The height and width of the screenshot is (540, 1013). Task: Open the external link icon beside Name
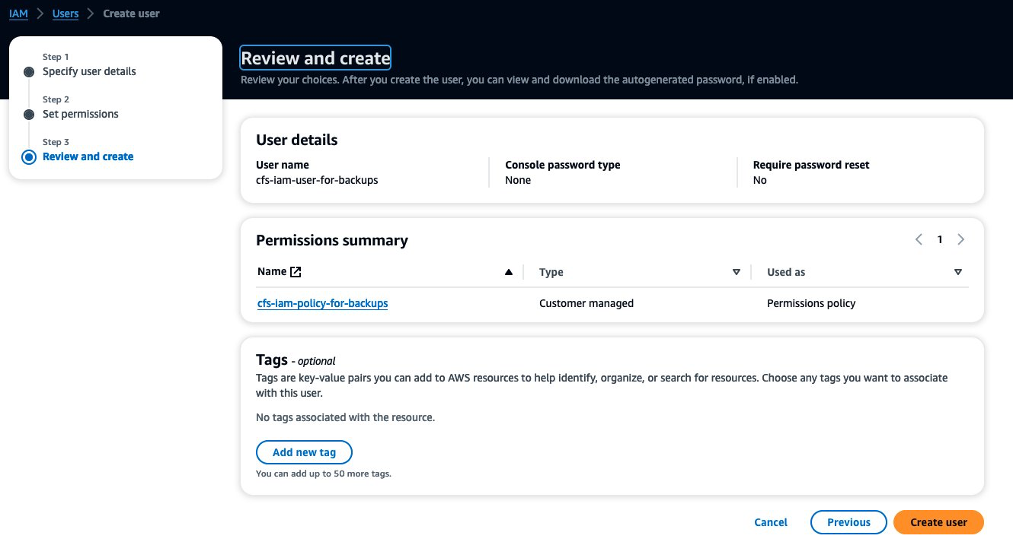point(295,272)
